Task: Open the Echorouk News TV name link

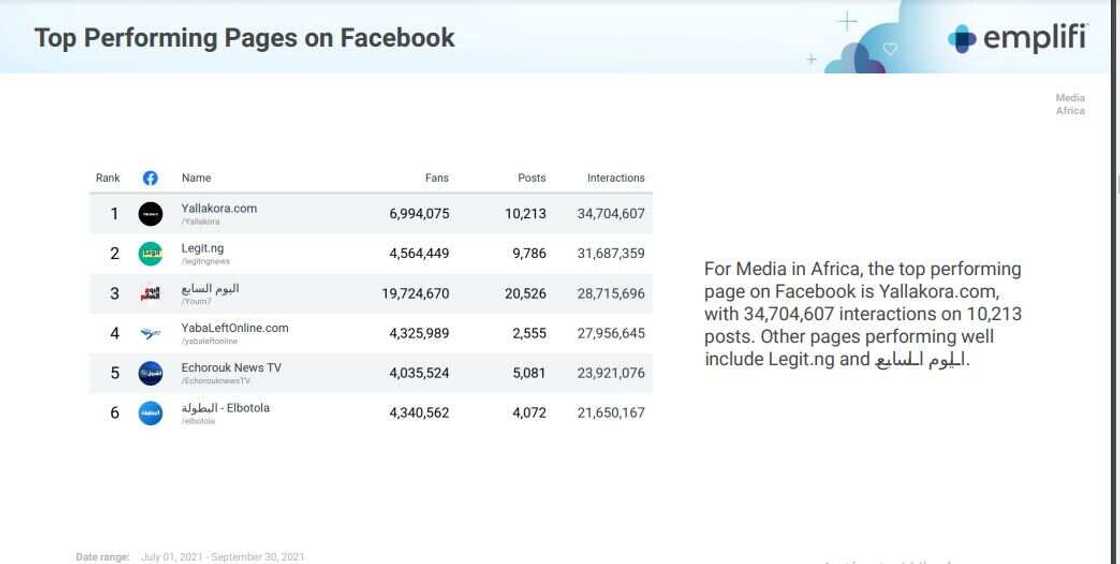Action: 231,368
